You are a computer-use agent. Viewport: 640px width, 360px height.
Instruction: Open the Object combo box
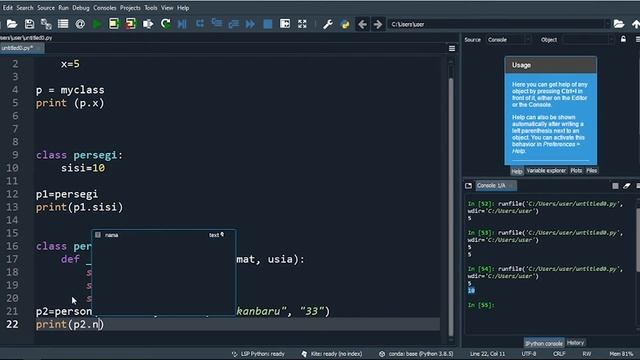[x=588, y=40]
